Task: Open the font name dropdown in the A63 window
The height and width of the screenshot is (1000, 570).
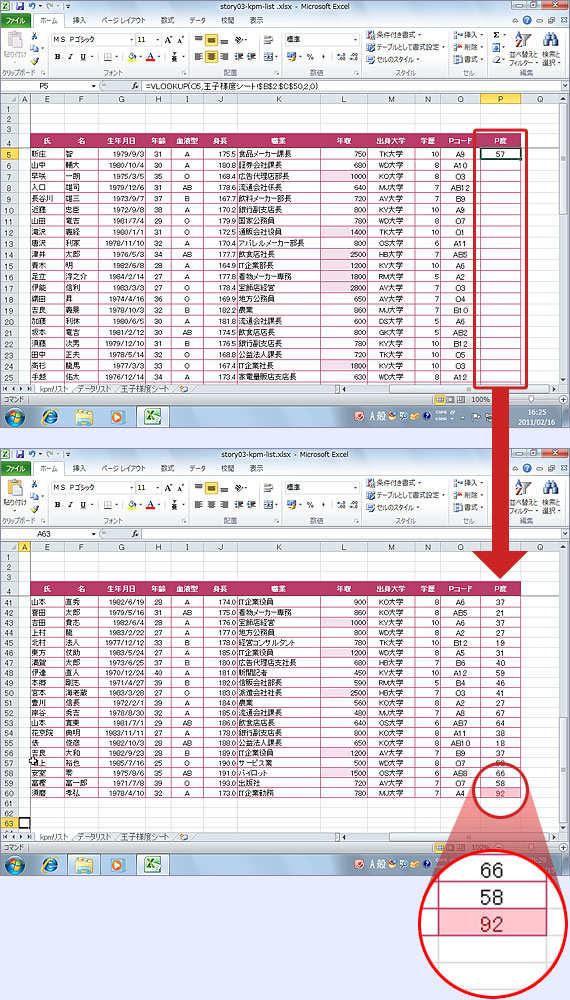Action: coord(131,487)
